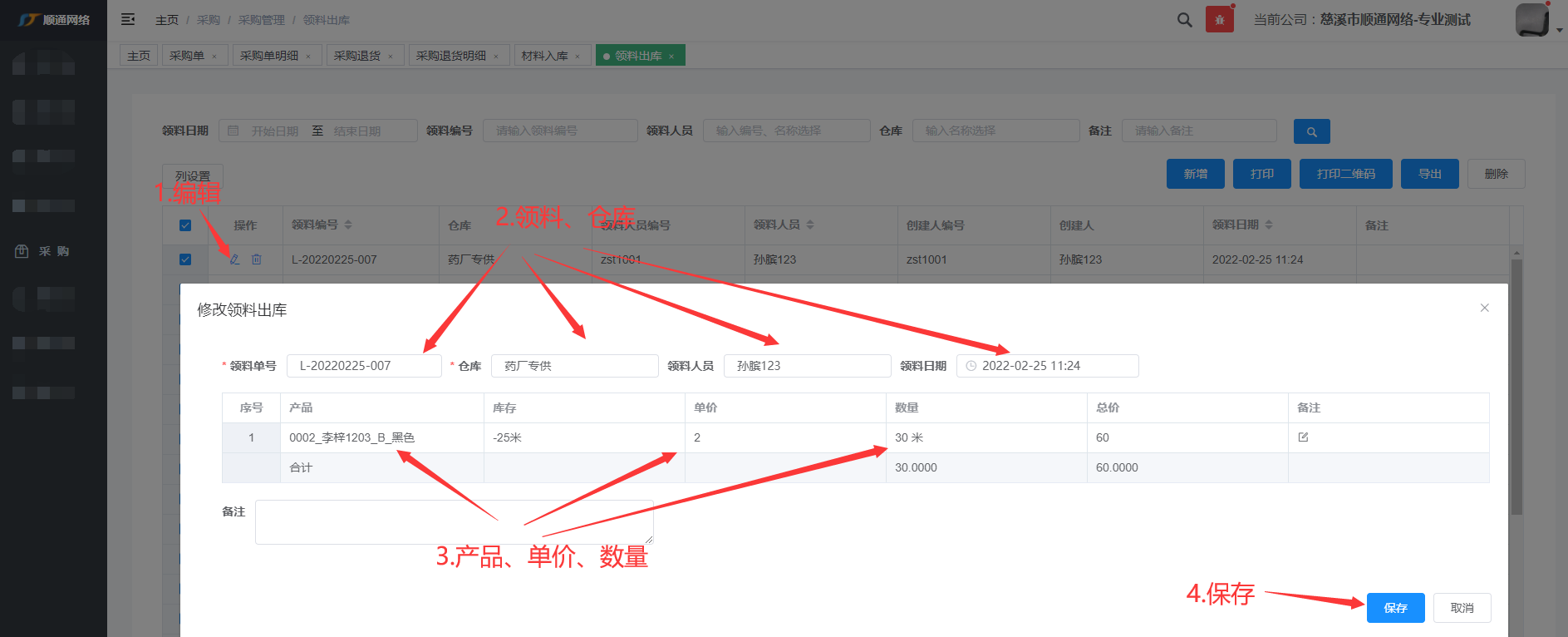Viewport: 1568px width, 637px height.
Task: Sort by the 领料编号 column
Action: [348, 225]
